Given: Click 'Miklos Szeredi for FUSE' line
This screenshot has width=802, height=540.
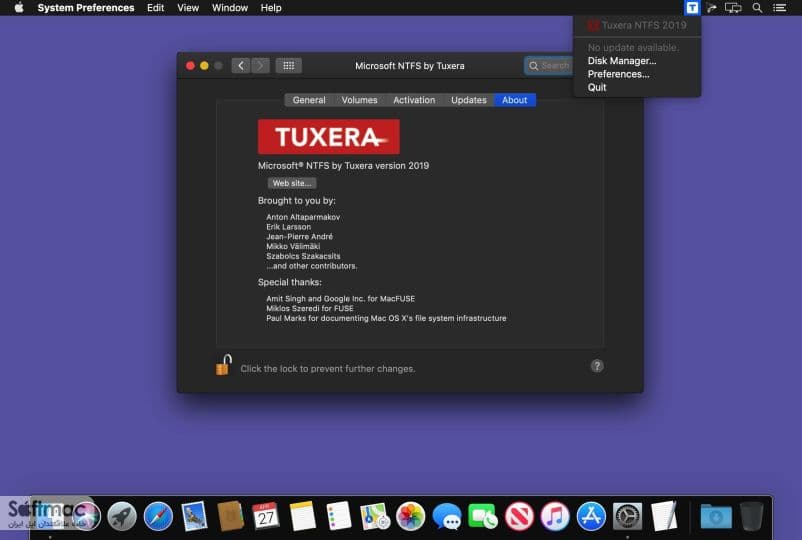Looking at the screenshot, I should (x=310, y=308).
